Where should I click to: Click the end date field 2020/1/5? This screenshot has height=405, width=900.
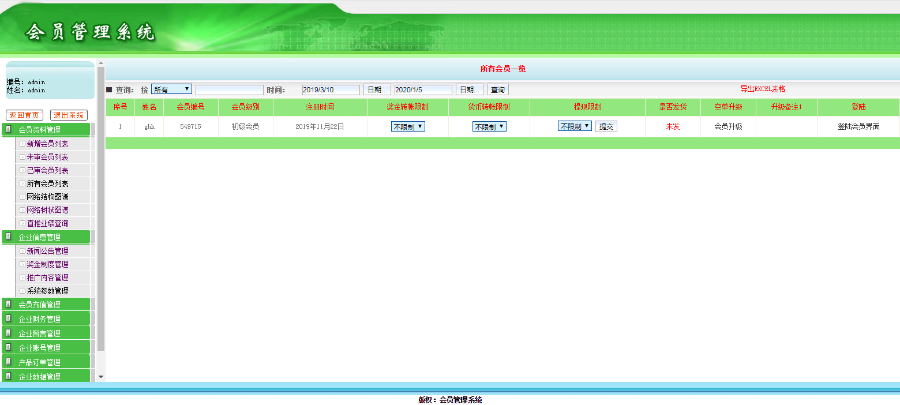[424, 89]
